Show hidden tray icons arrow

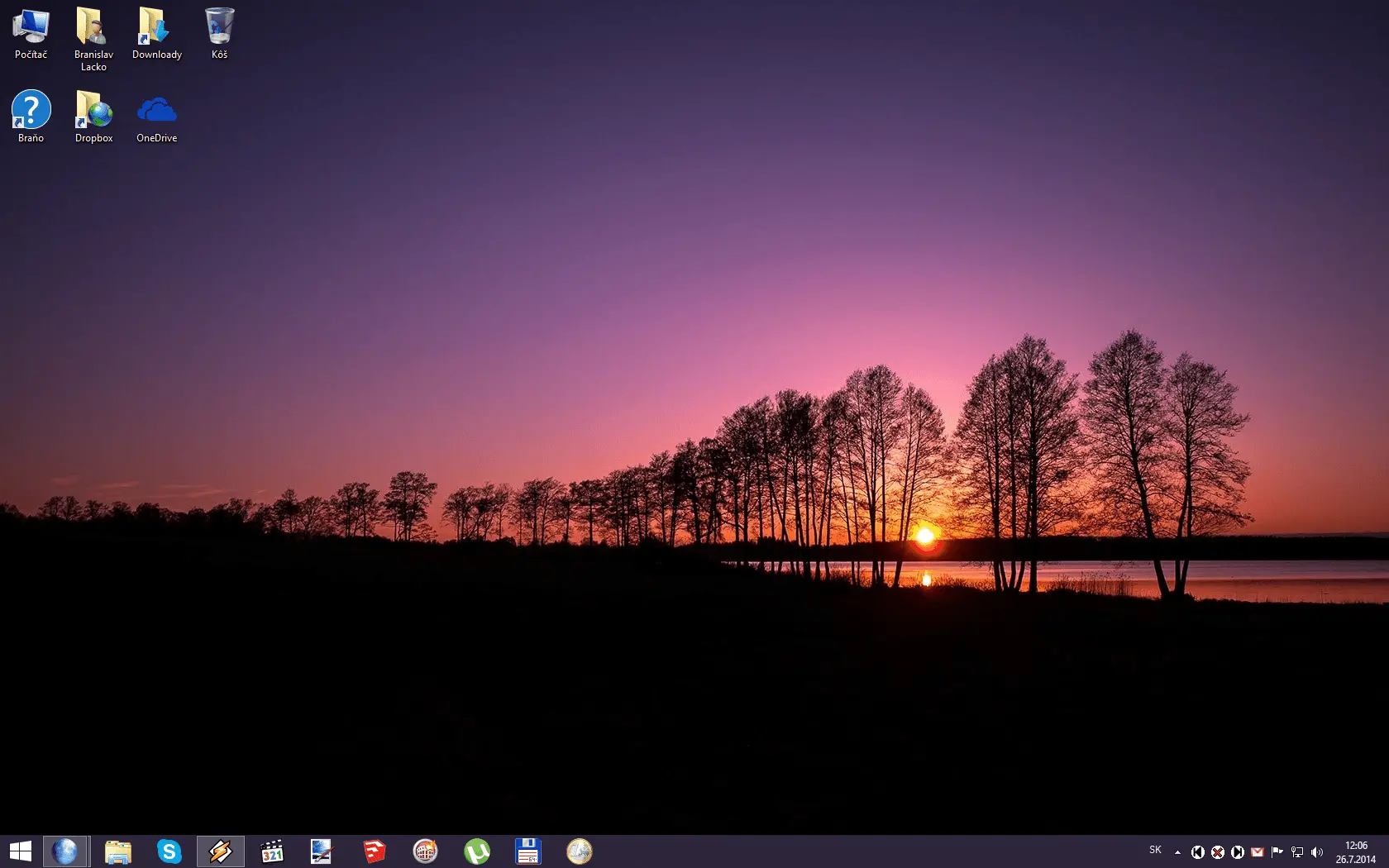[1177, 852]
